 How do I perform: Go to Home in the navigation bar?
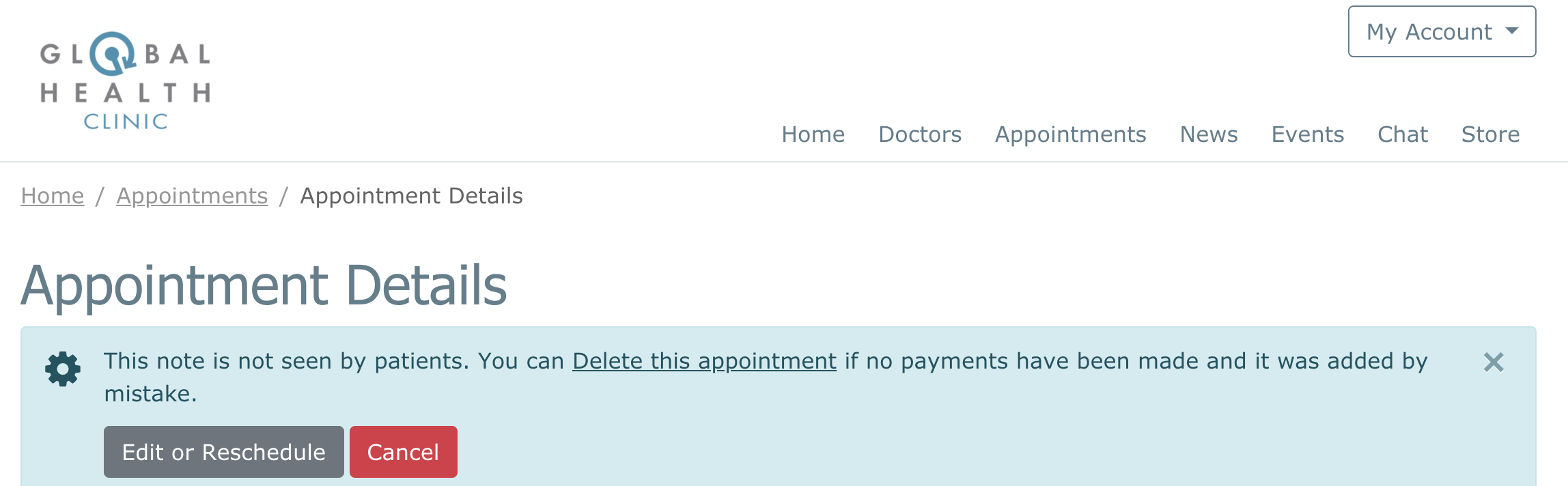pos(813,134)
